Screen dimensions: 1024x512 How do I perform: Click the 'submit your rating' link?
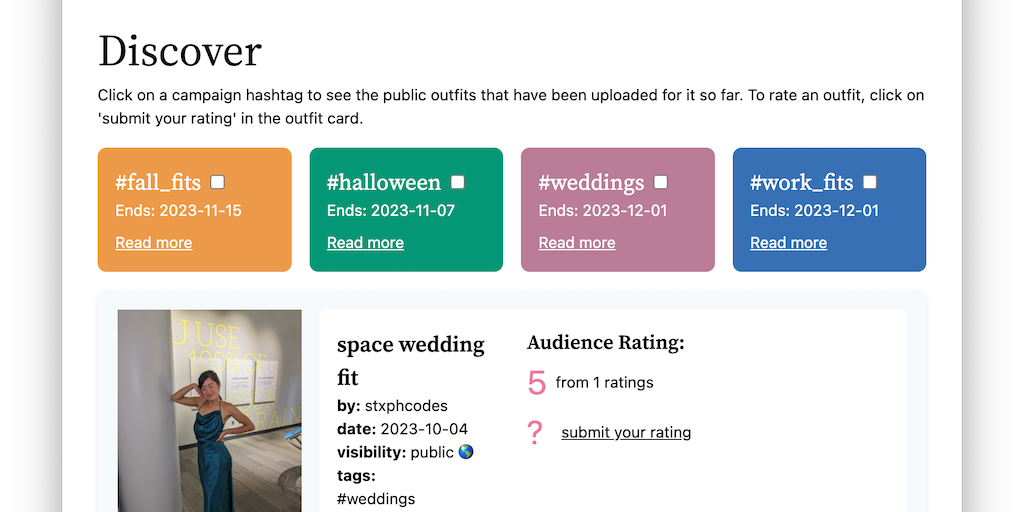[x=626, y=433]
